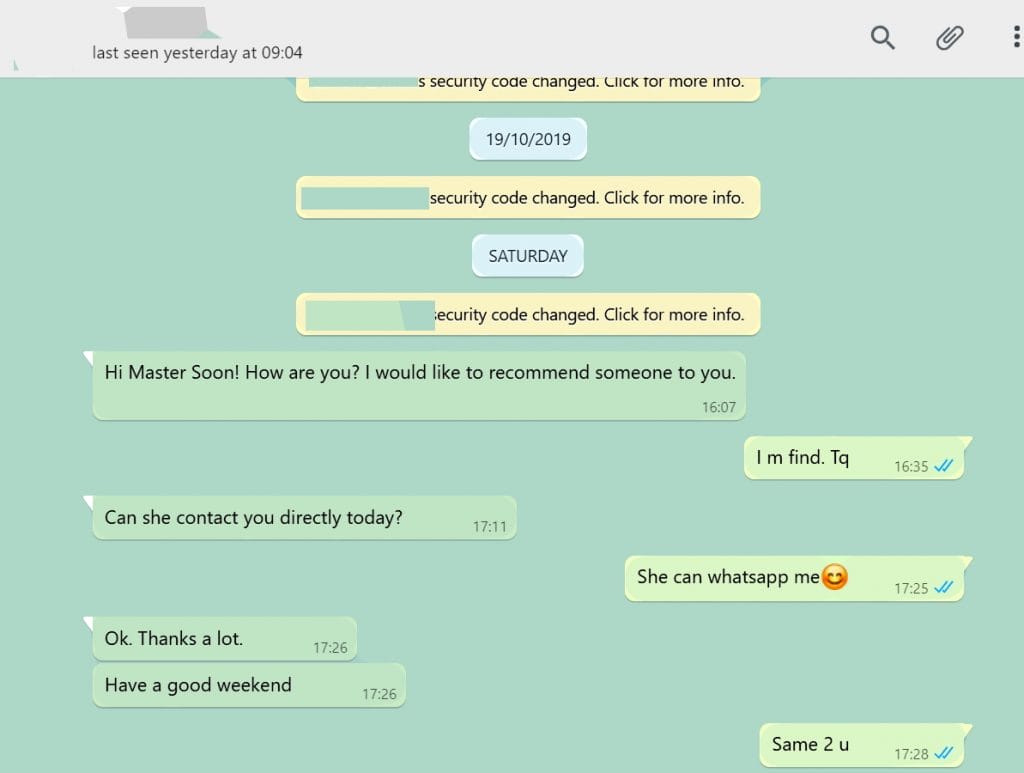Click the 16:07 timestamp on first message
This screenshot has width=1024, height=773.
(718, 407)
